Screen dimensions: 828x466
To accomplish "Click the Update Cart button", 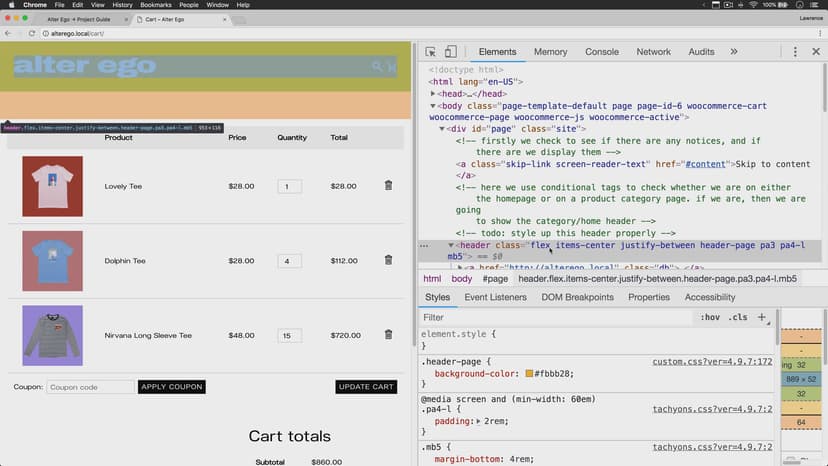I will [x=366, y=387].
